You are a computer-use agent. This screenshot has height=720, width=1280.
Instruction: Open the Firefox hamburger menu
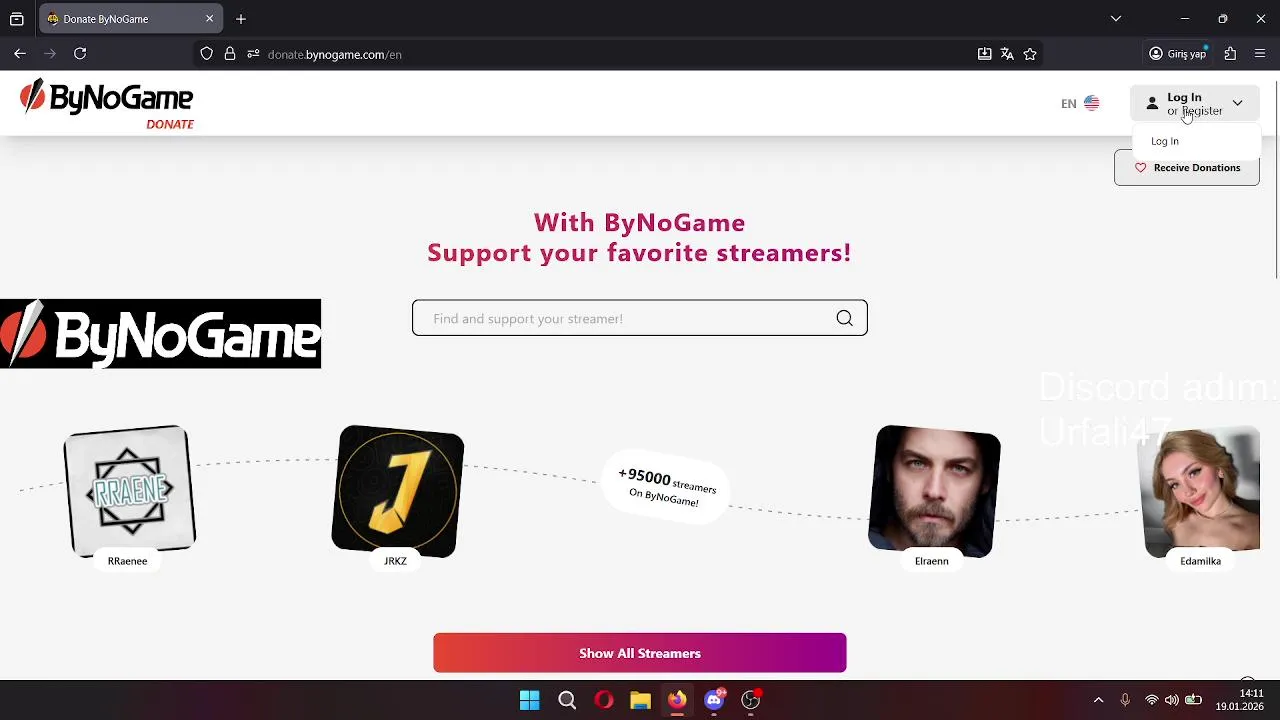click(1260, 54)
